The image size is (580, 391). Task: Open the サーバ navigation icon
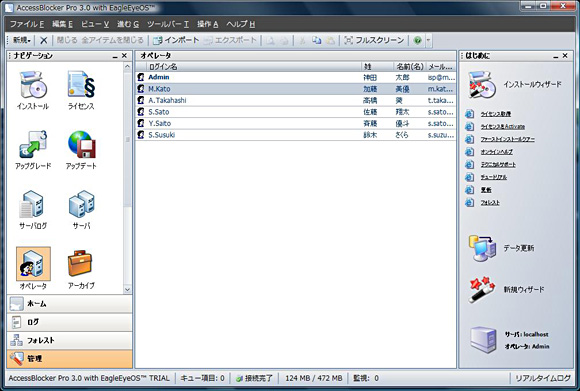click(x=81, y=204)
